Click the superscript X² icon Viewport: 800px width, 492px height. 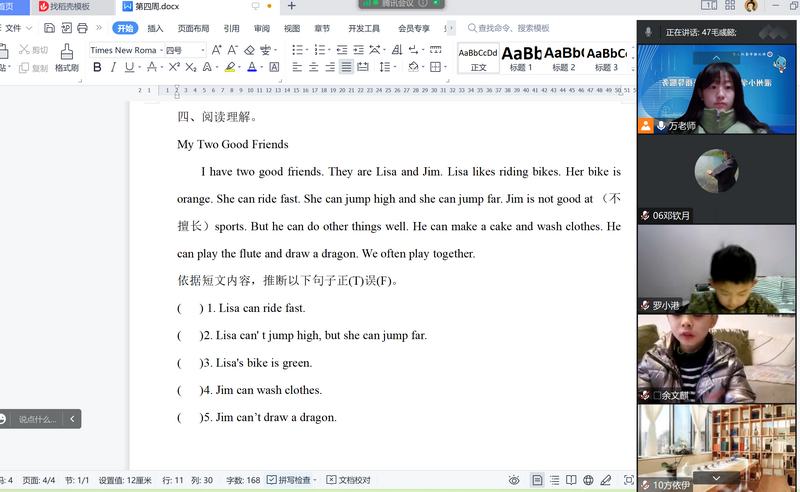(174, 67)
